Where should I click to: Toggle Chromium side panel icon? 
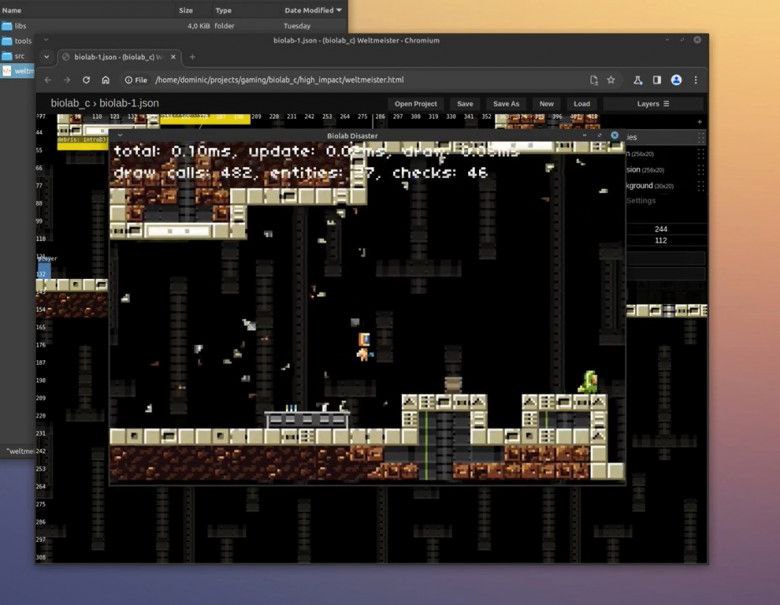point(657,80)
